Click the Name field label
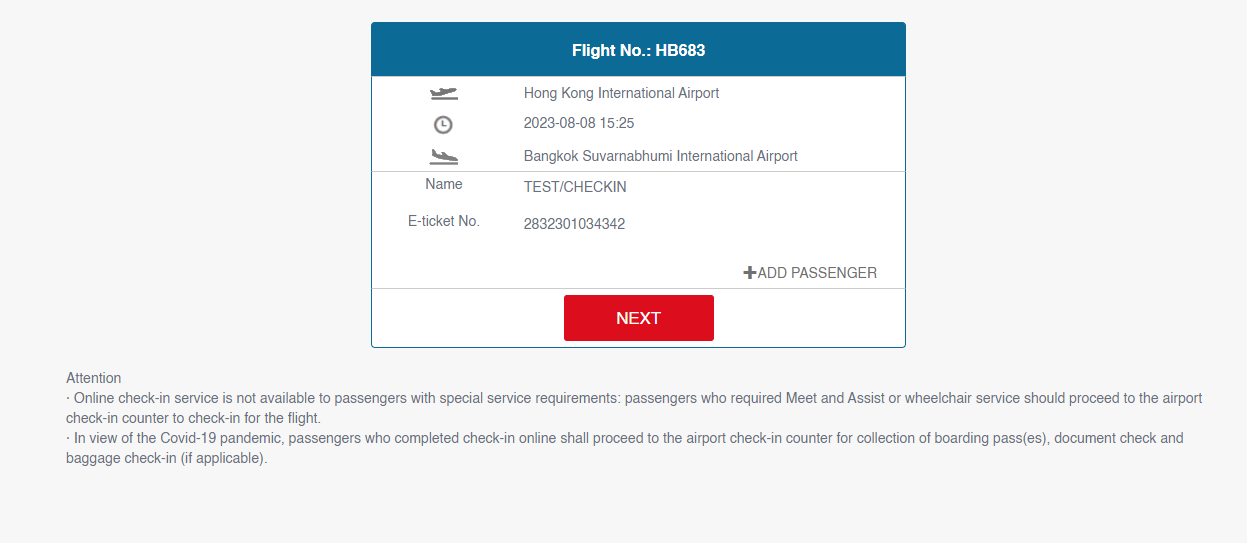The image size is (1247, 543). click(x=444, y=184)
